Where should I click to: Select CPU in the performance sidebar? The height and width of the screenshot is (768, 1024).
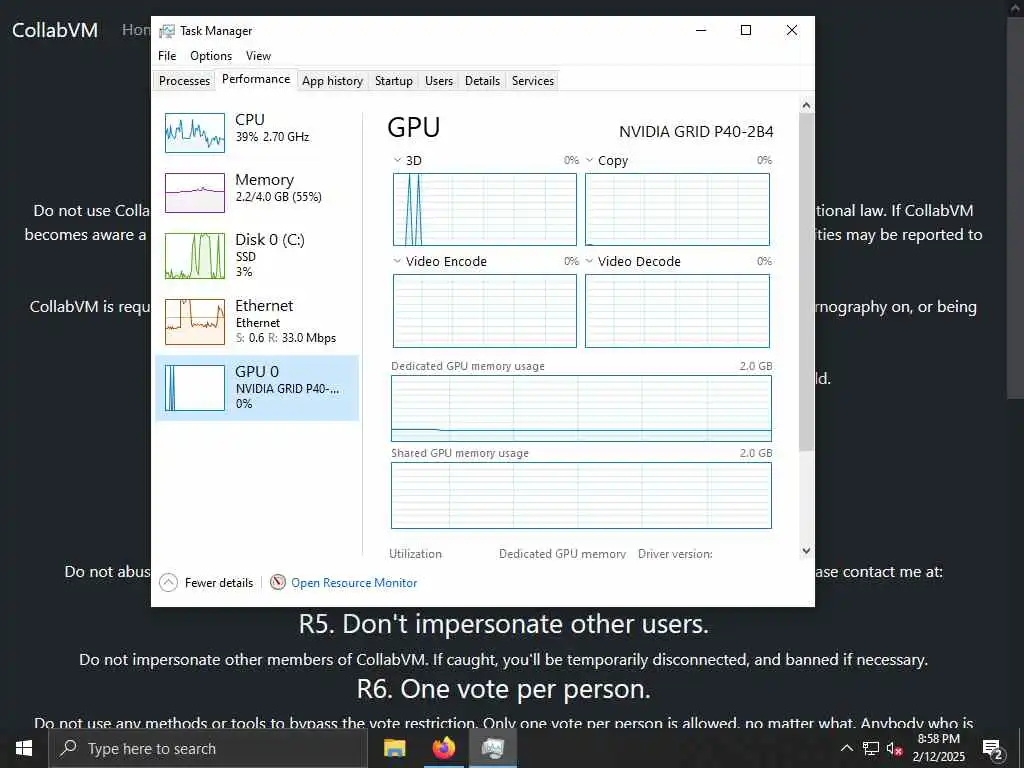point(257,133)
